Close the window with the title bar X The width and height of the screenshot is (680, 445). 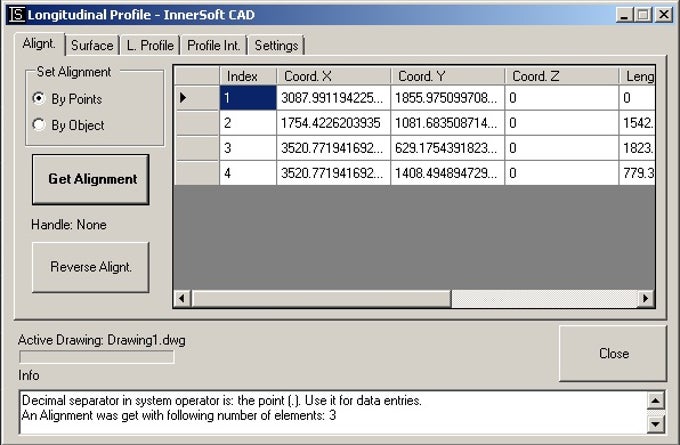click(x=664, y=15)
